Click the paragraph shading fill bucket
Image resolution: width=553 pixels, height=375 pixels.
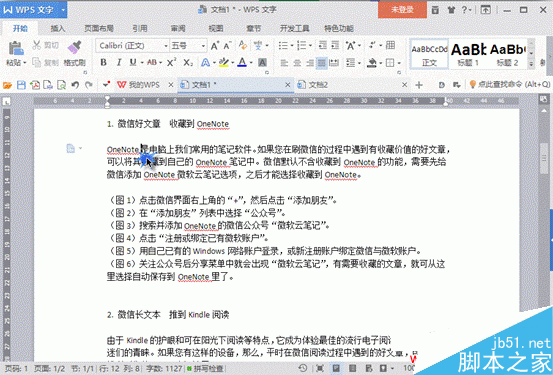pyautogui.click(x=372, y=63)
